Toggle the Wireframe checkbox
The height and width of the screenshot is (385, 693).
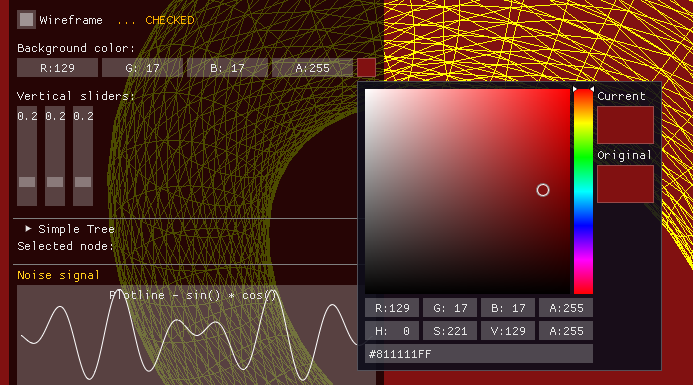pos(26,19)
